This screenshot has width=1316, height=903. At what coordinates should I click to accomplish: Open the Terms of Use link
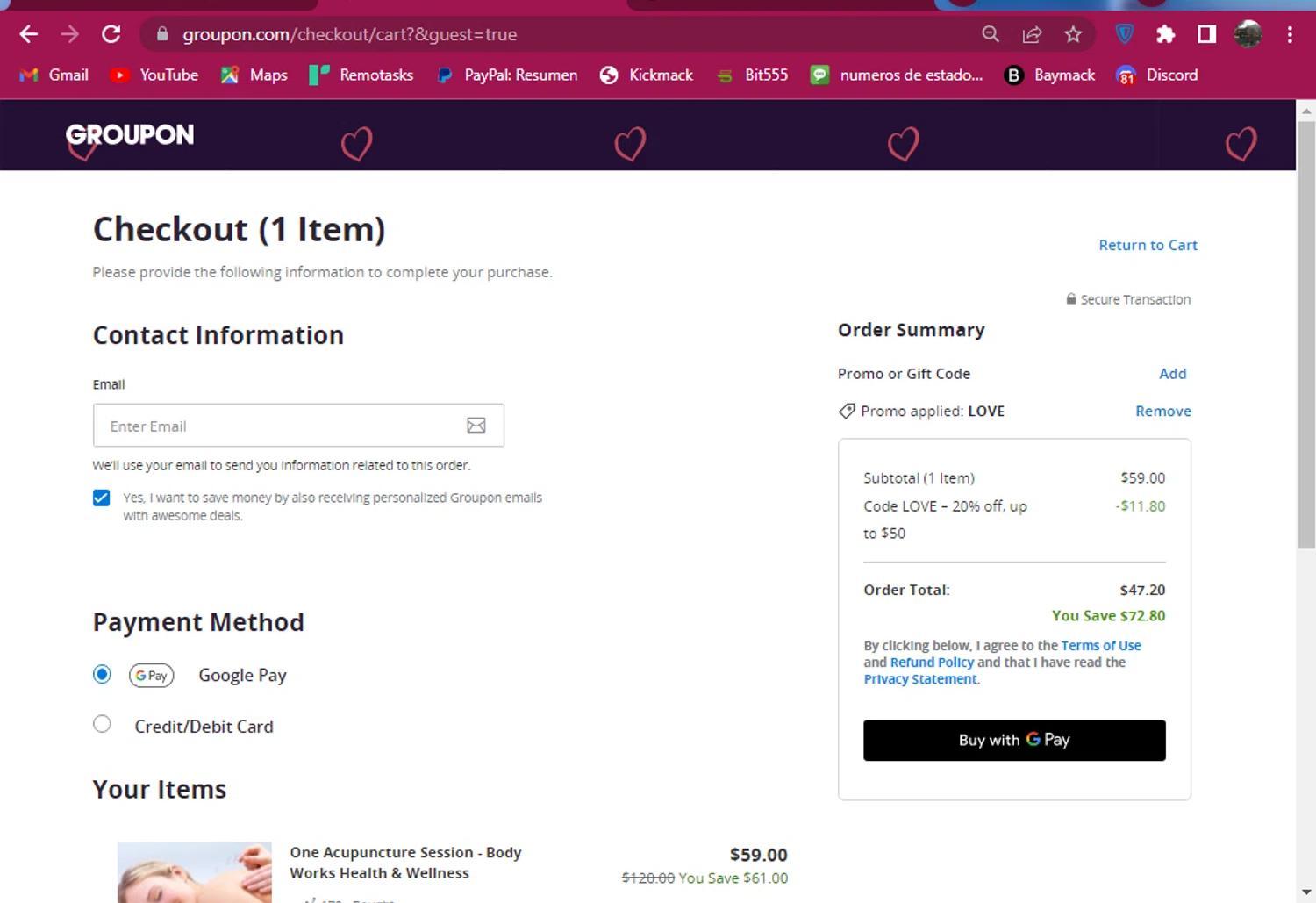pos(1101,646)
